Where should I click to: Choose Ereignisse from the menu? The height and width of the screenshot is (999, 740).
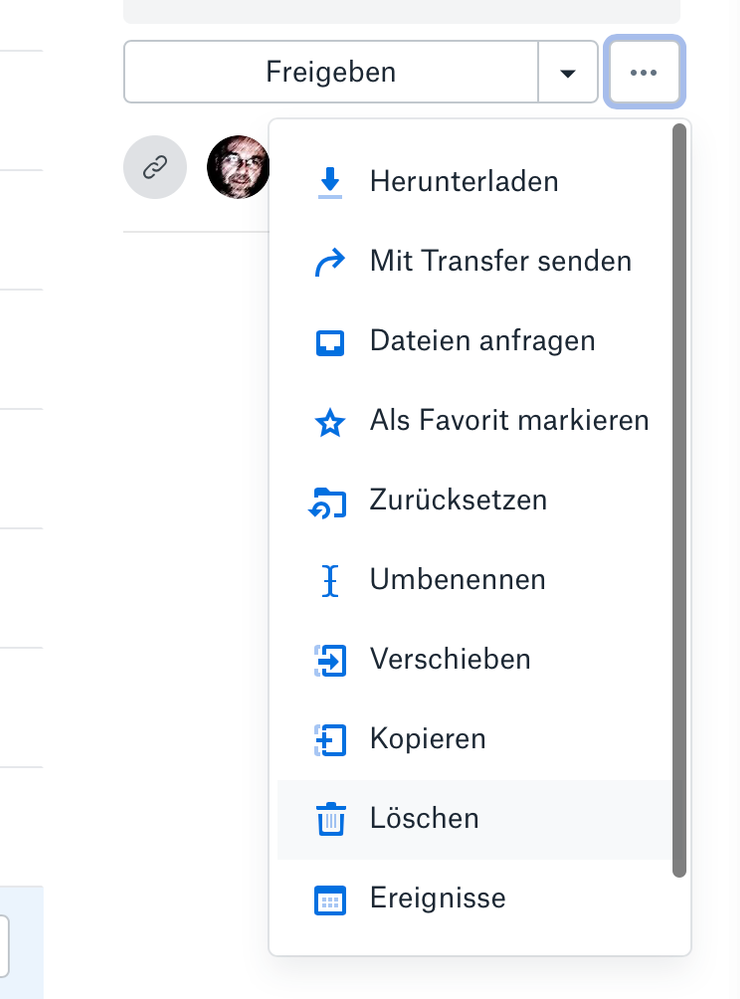click(x=437, y=898)
